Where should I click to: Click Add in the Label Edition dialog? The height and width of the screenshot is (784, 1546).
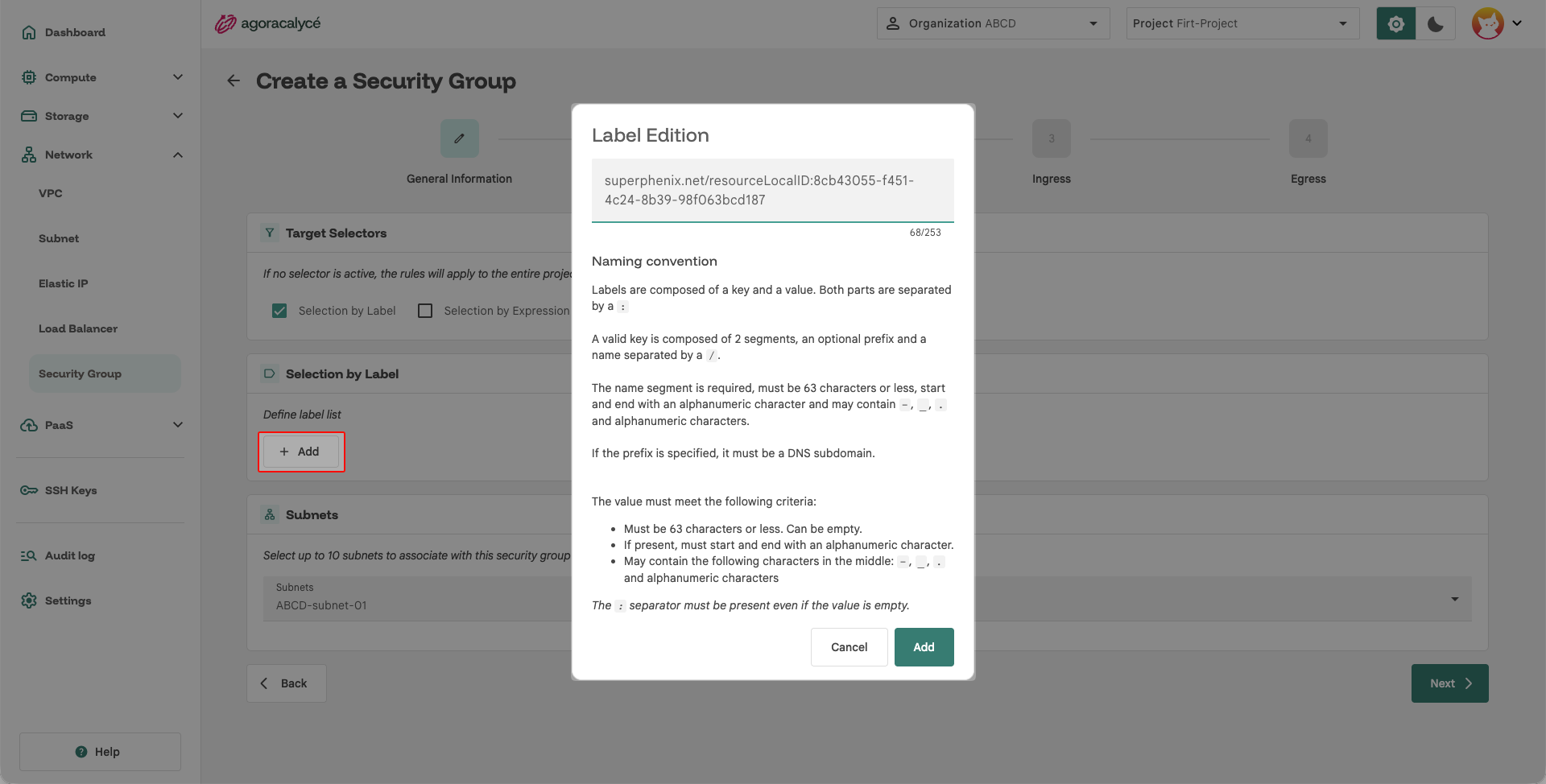coord(924,647)
